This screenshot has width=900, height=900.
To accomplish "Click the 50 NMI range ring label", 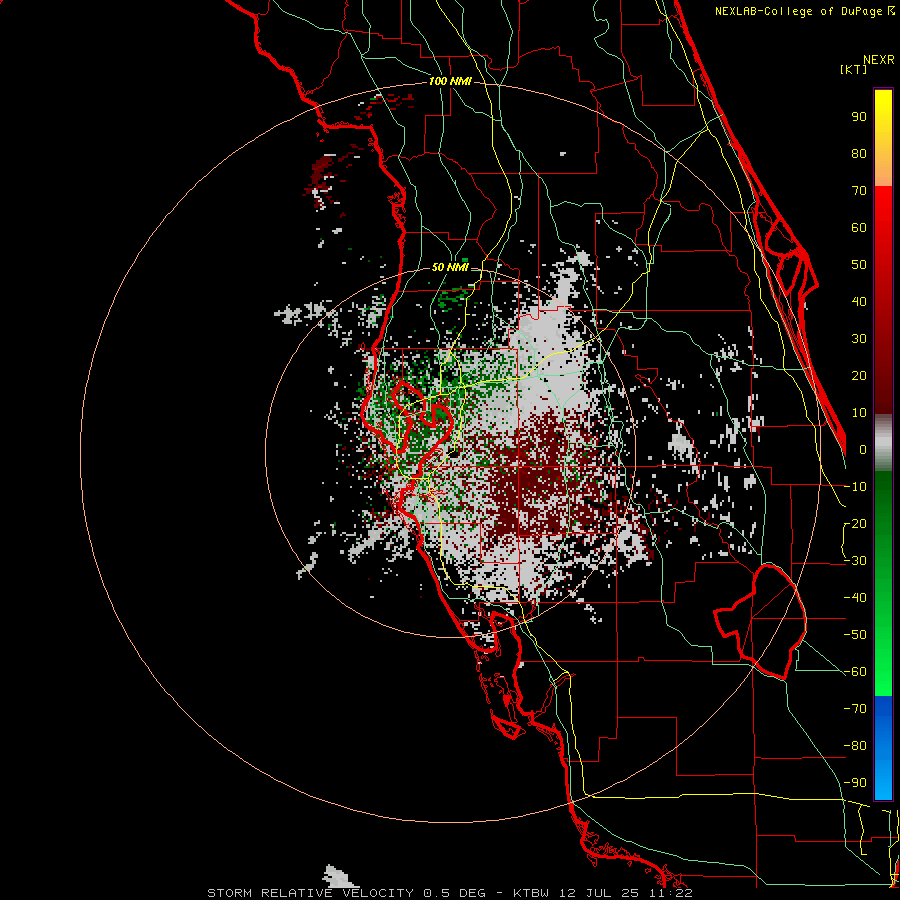I will (x=450, y=267).
